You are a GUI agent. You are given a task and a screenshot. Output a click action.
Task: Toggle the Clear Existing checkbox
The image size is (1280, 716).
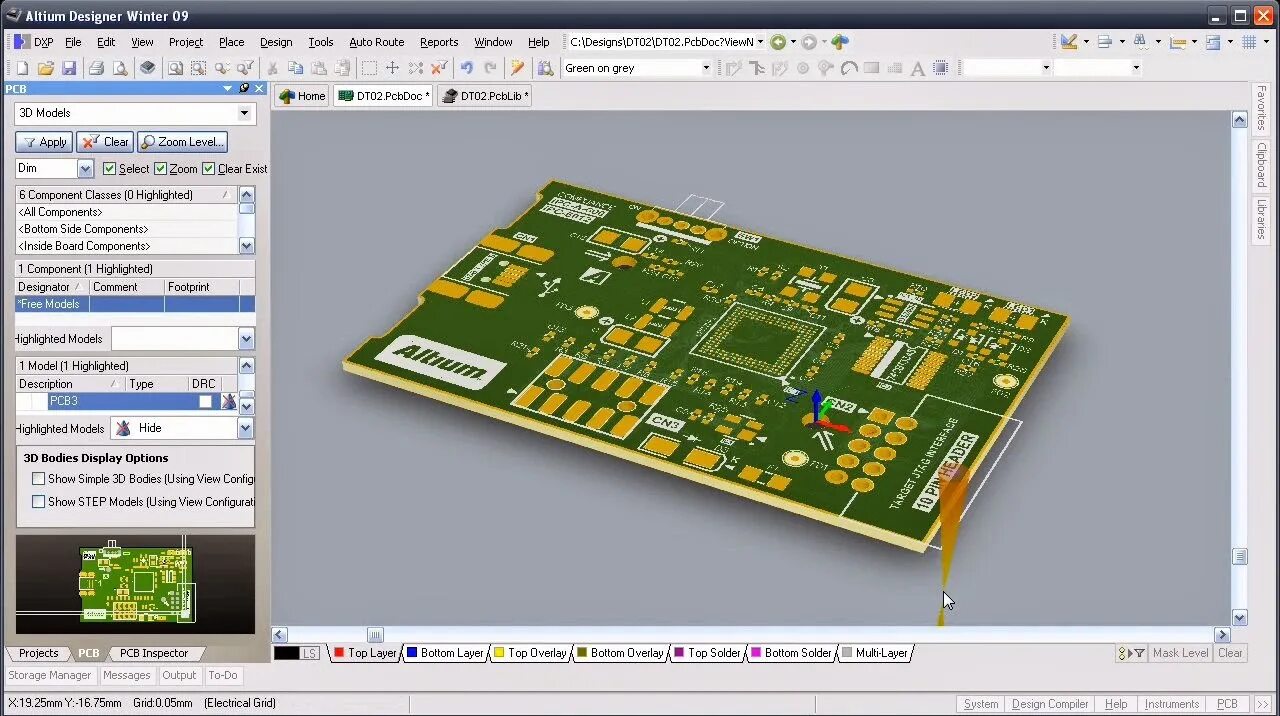point(209,169)
